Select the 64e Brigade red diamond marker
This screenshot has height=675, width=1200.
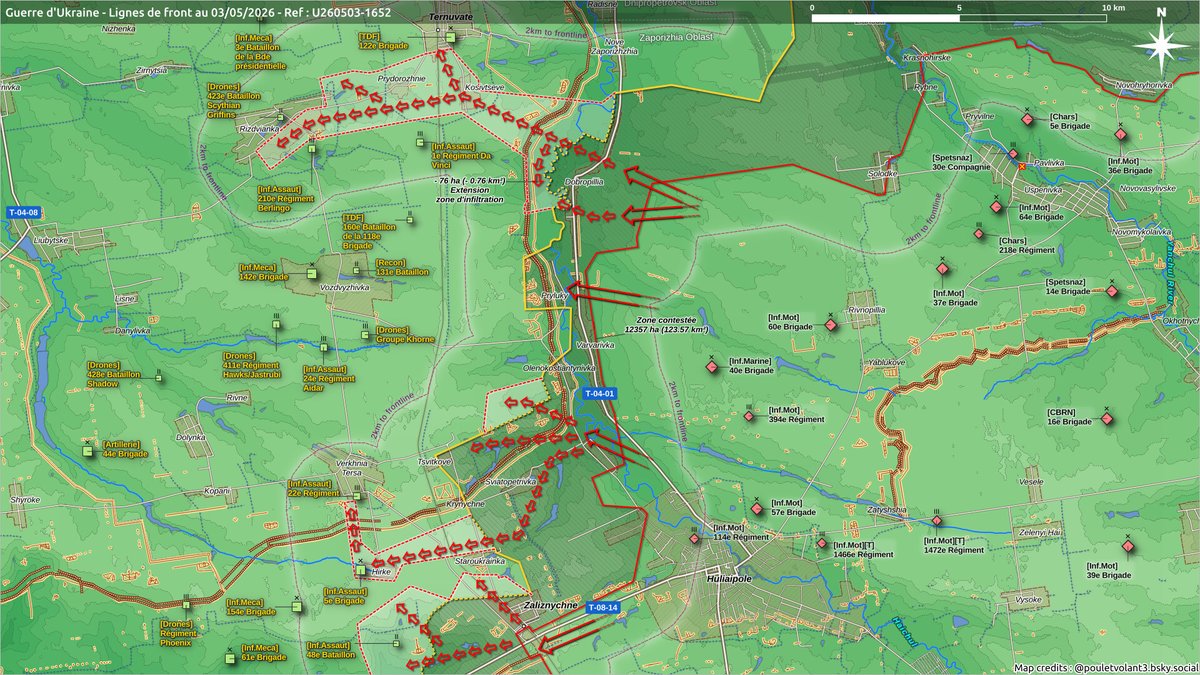tap(995, 207)
